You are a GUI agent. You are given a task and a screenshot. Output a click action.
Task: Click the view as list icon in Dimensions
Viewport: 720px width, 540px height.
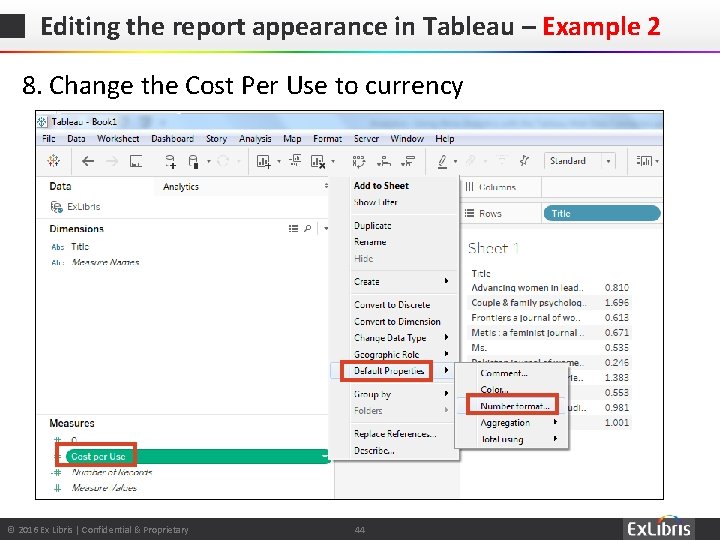pyautogui.click(x=293, y=228)
